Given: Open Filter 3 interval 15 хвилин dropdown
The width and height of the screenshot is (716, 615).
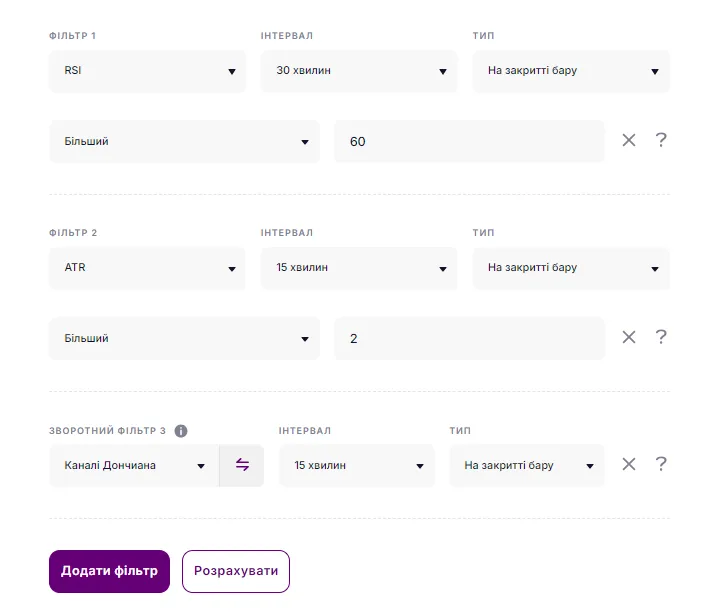Looking at the screenshot, I should tap(357, 466).
